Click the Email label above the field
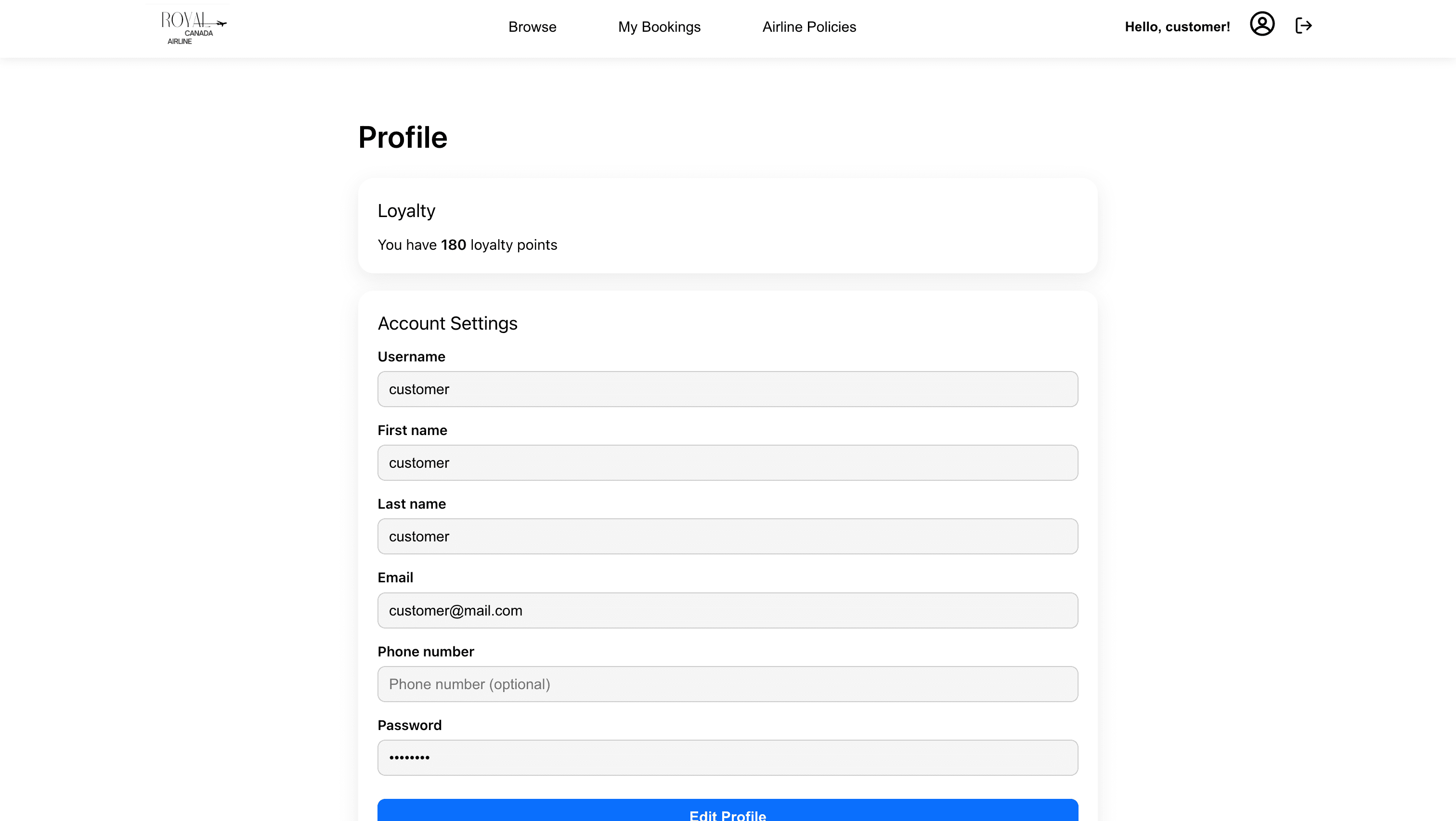The image size is (1456, 821). coord(395,577)
